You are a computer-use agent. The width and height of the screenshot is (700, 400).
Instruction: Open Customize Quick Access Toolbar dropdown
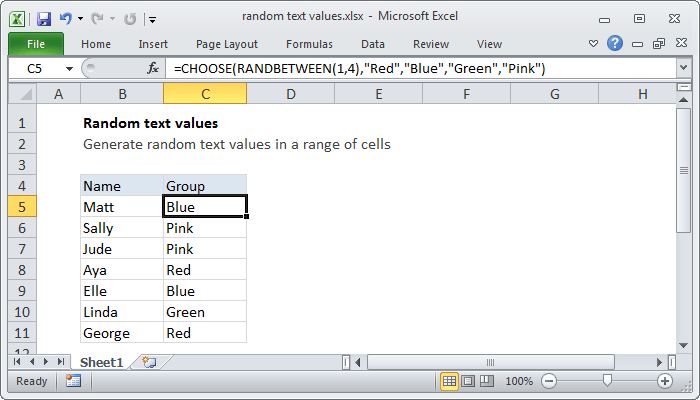(x=151, y=18)
